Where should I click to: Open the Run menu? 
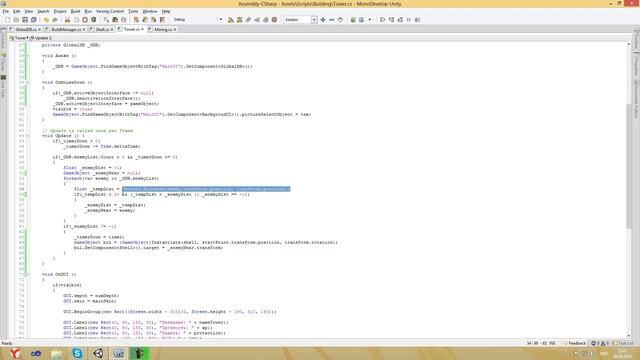pos(88,11)
